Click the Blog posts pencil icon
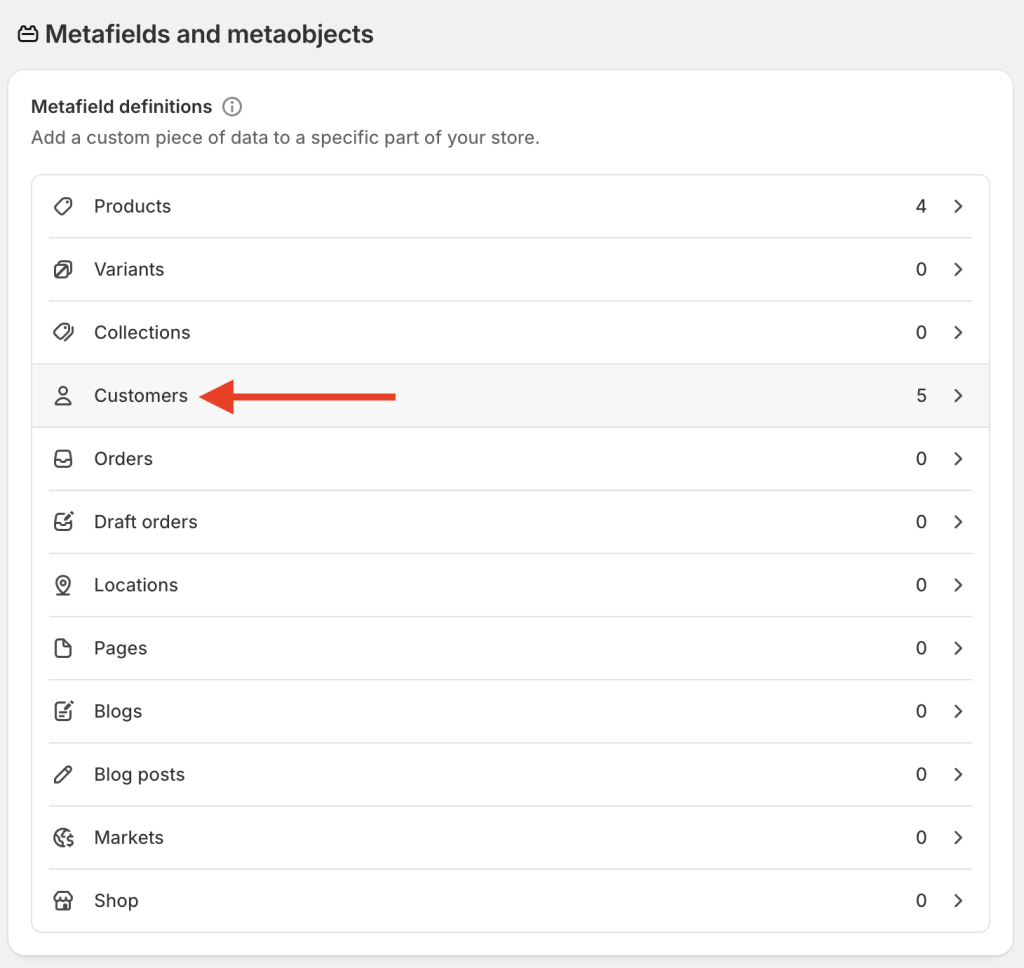The image size is (1024, 968). (63, 775)
